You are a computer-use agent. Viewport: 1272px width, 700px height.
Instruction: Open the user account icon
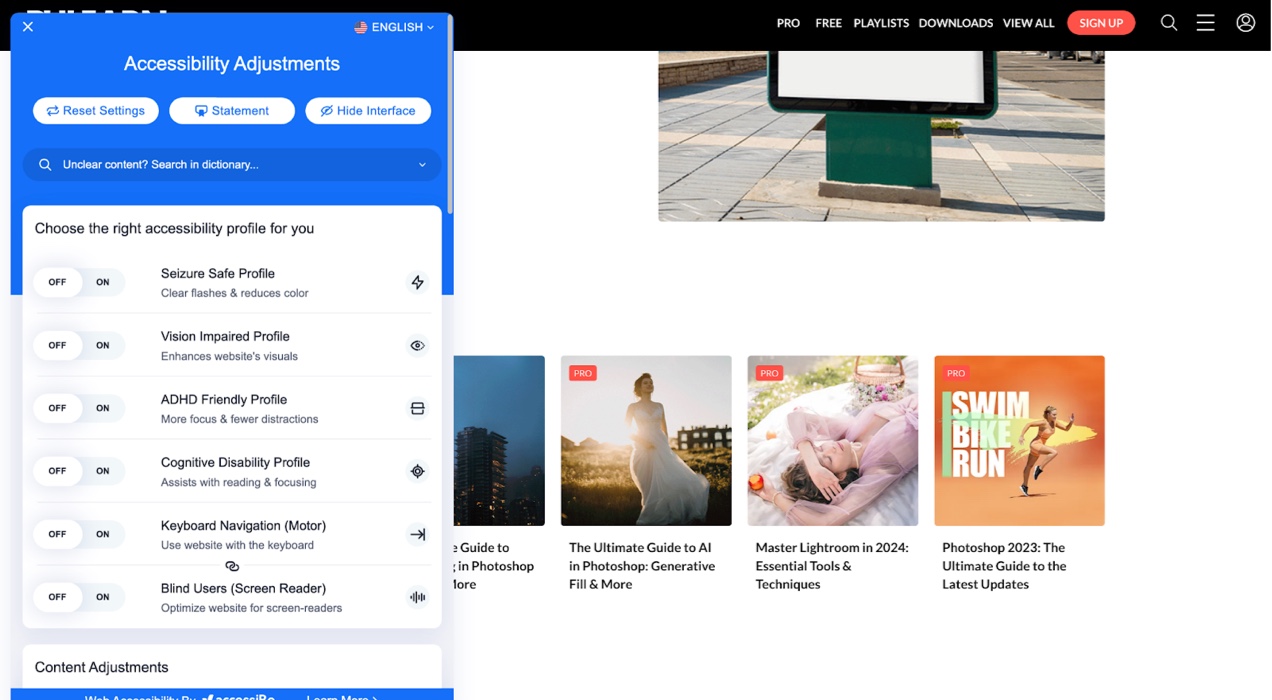[x=1245, y=22]
